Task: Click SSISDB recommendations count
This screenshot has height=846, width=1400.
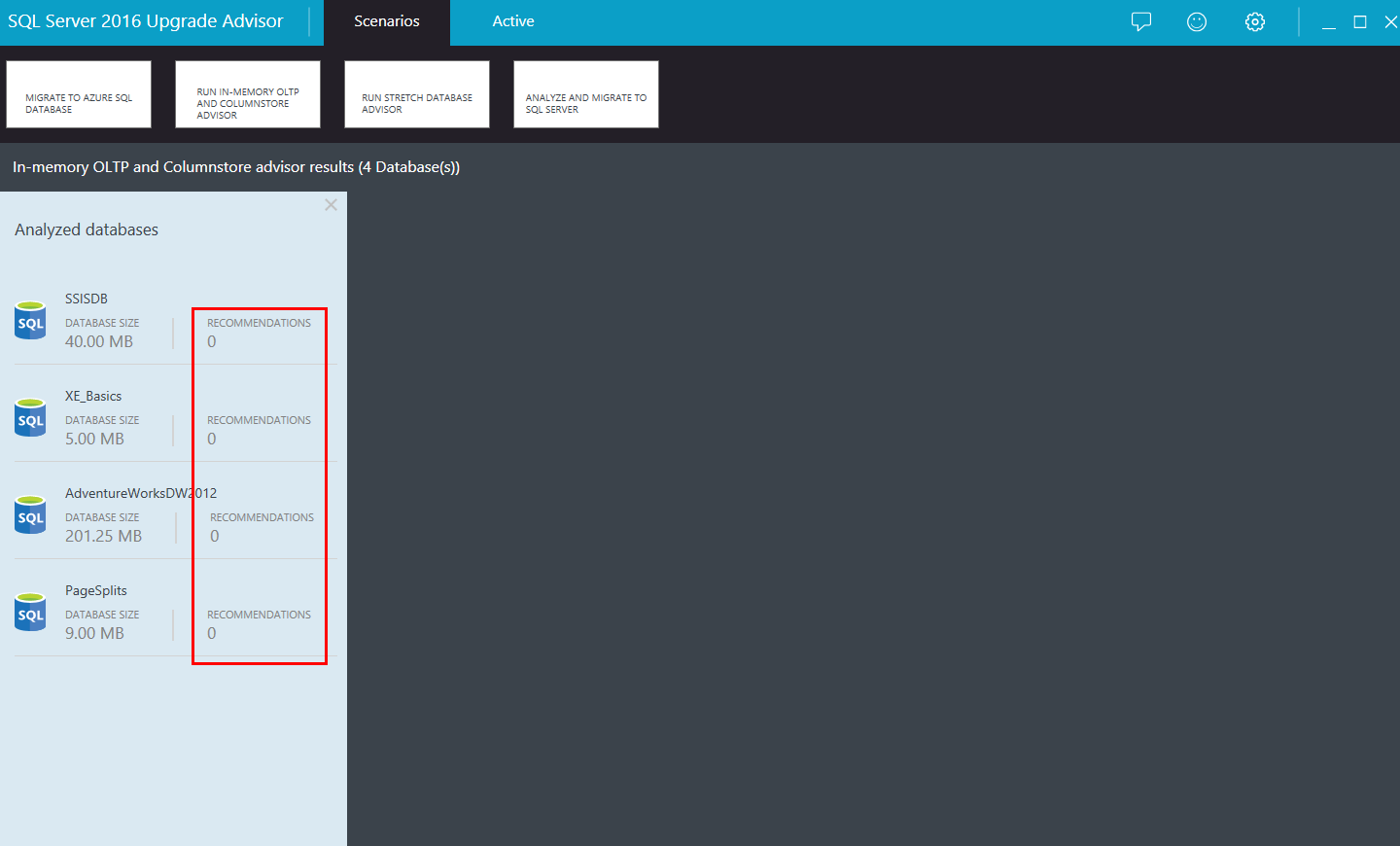Action: coord(212,341)
